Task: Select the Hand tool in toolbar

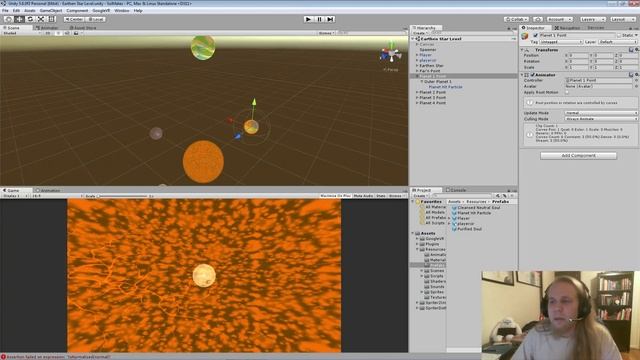Action: (x=9, y=19)
